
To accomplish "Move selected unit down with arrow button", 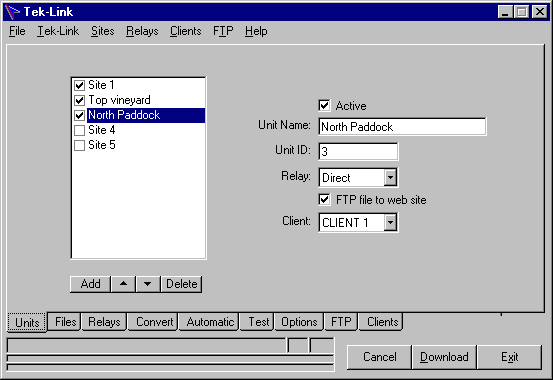I will pyautogui.click(x=148, y=284).
